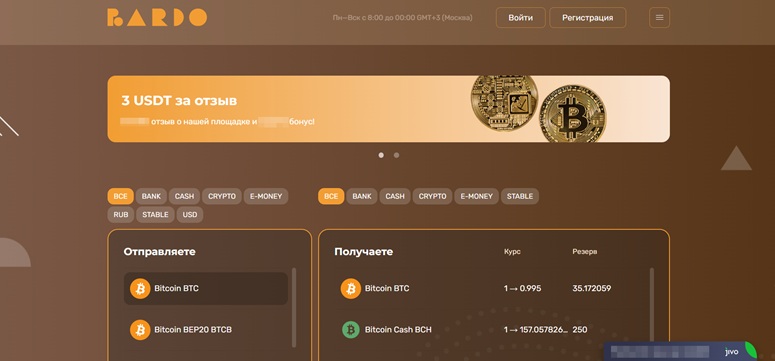The image size is (775, 361).
Task: Click the working hours text in header
Action: 403,18
